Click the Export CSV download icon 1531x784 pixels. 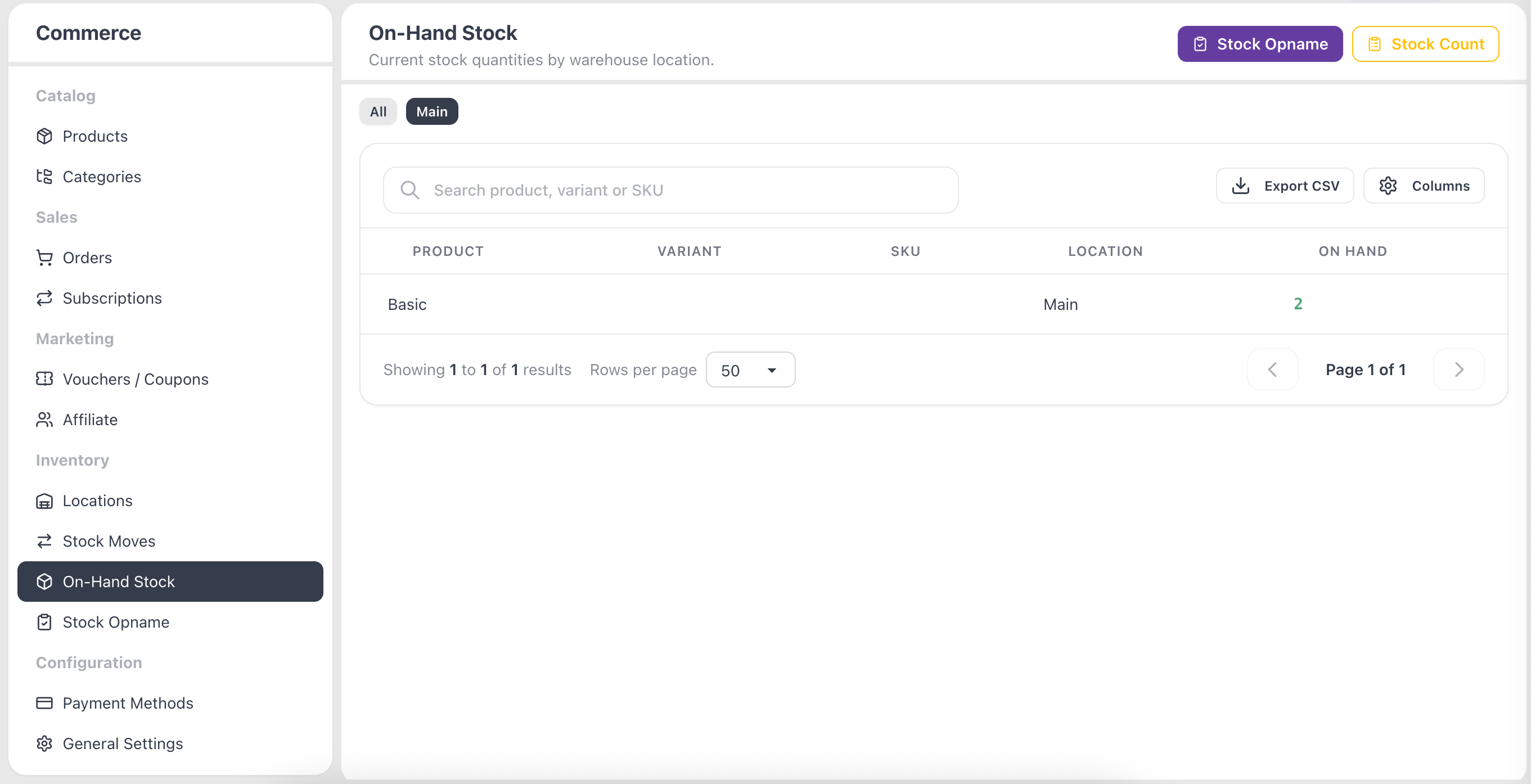[x=1240, y=186]
